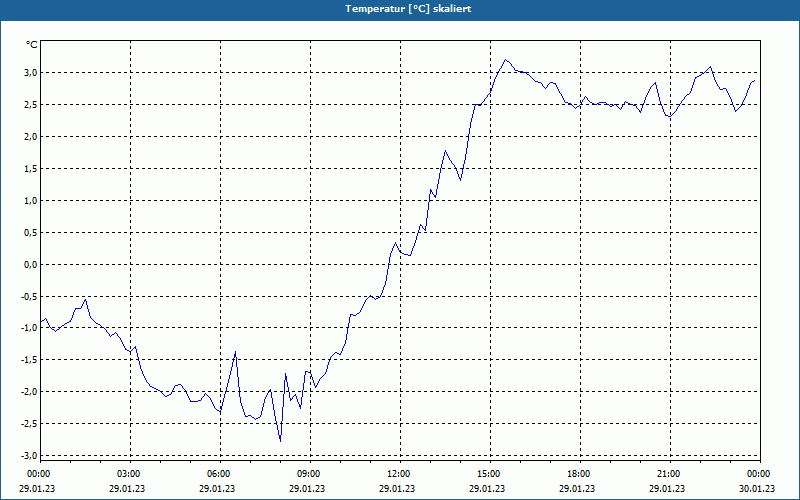
Task: Click the 30.01.23 date label
Action: 757,488
